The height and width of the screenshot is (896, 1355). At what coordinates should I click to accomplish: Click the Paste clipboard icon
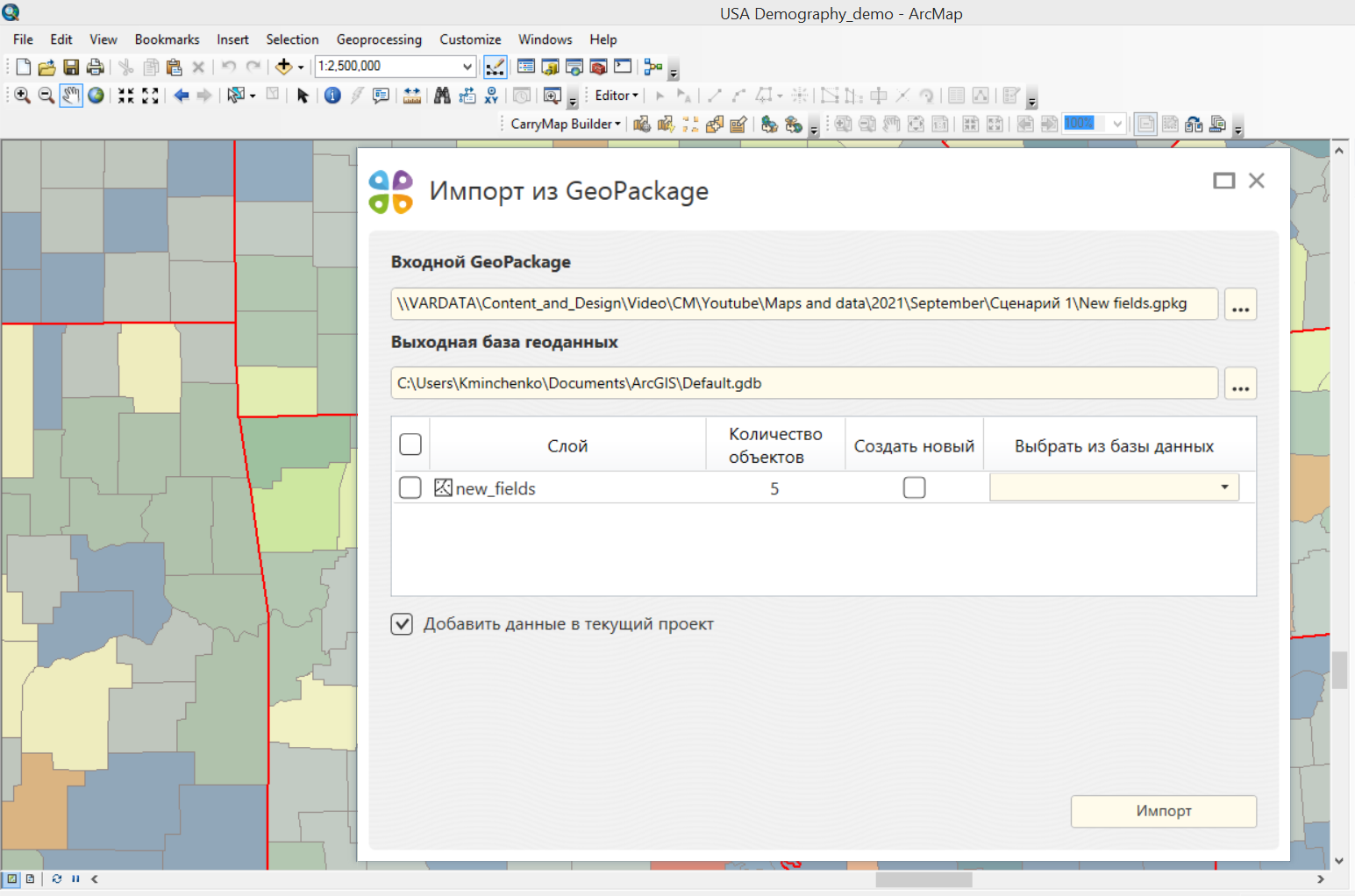(174, 67)
